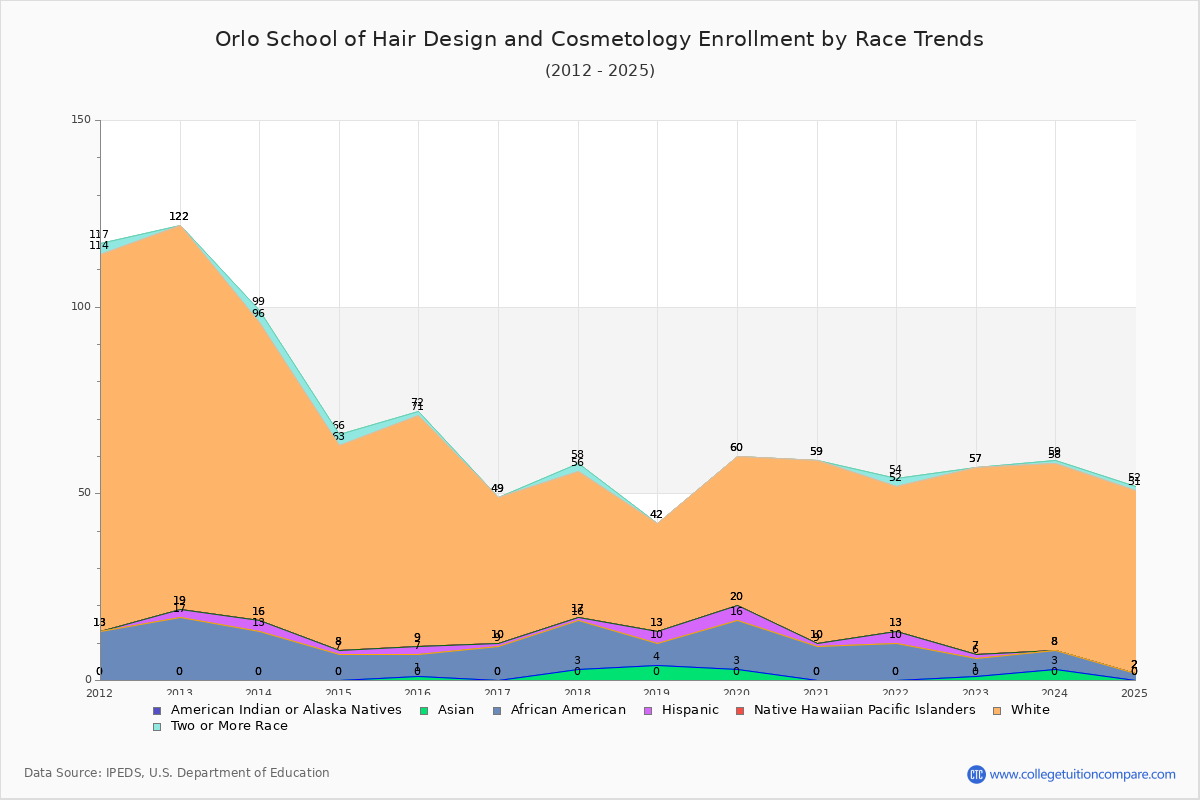1200x800 pixels.
Task: Click the 117 data label for 2012
Action: 99,235
